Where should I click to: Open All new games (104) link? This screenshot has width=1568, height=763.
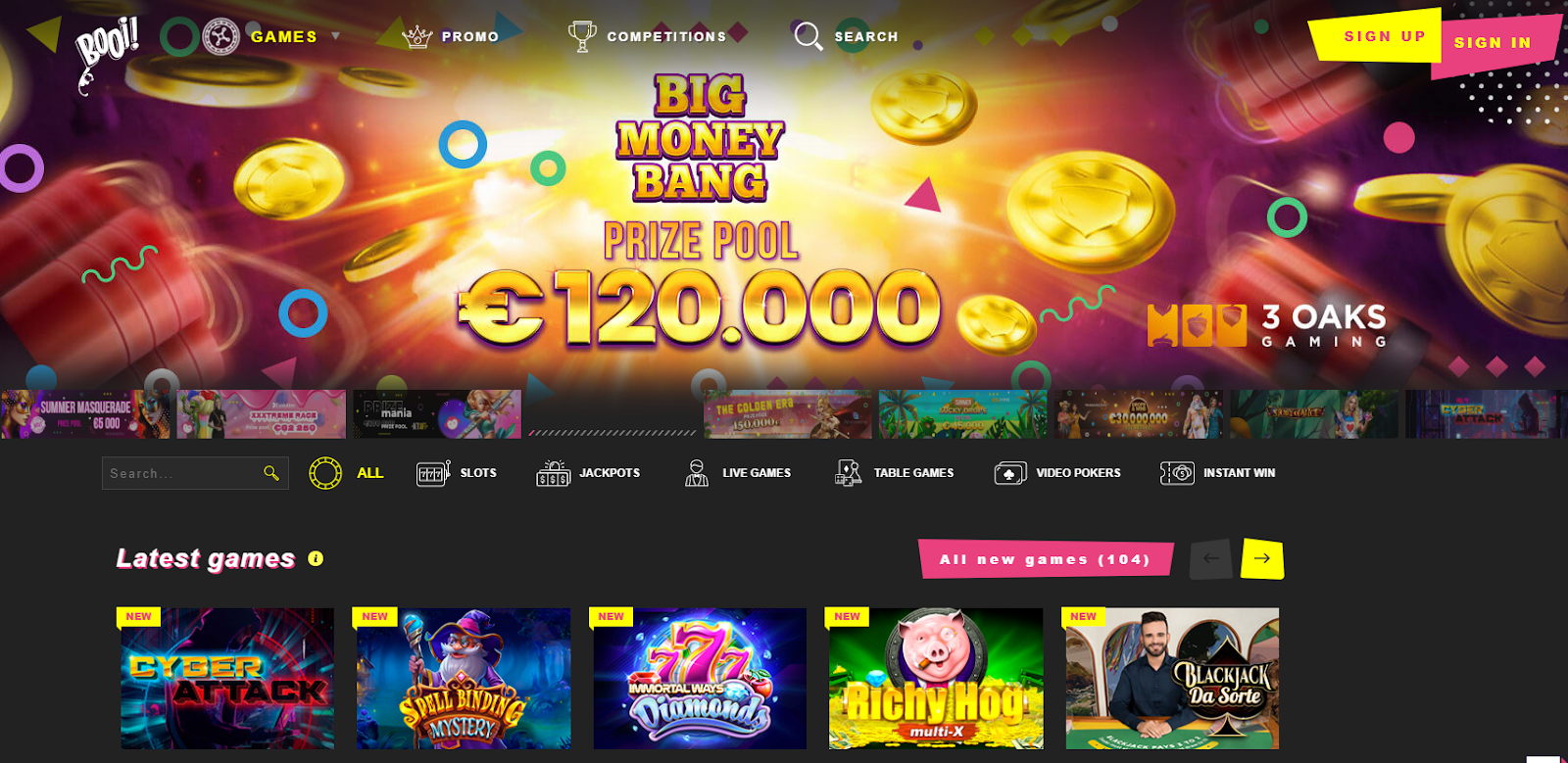tap(1046, 559)
